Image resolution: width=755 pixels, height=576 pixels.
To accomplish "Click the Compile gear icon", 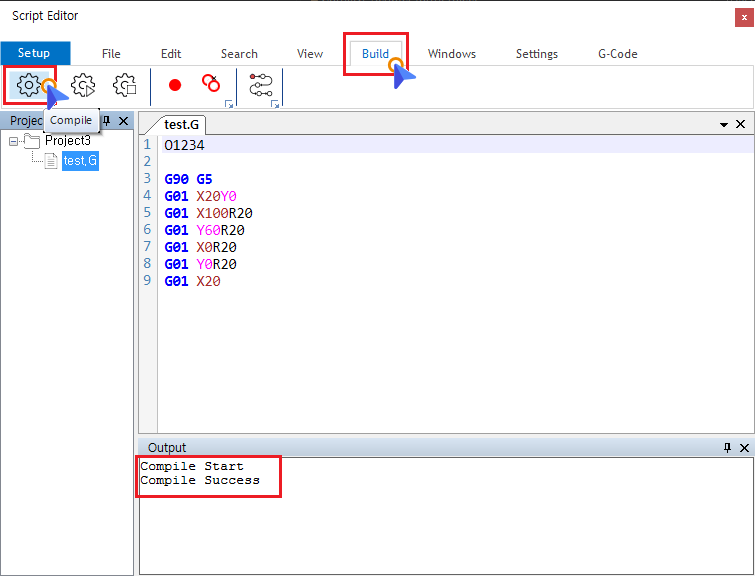I will tap(28, 85).
